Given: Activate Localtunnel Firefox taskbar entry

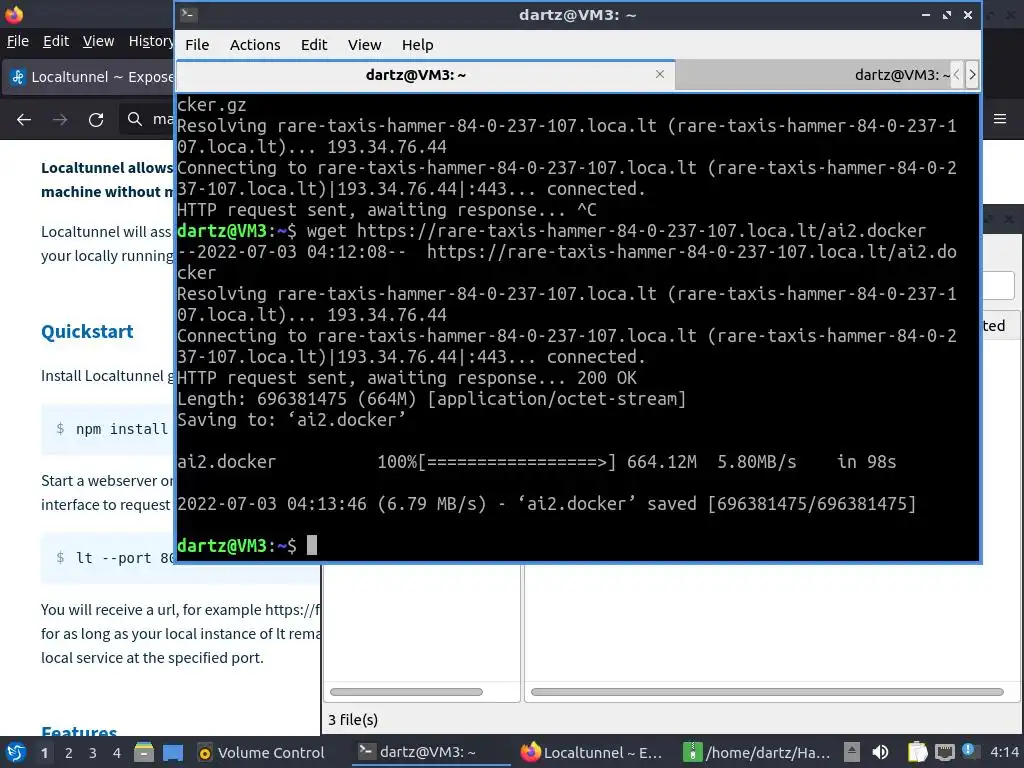Looking at the screenshot, I should pyautogui.click(x=592, y=753).
